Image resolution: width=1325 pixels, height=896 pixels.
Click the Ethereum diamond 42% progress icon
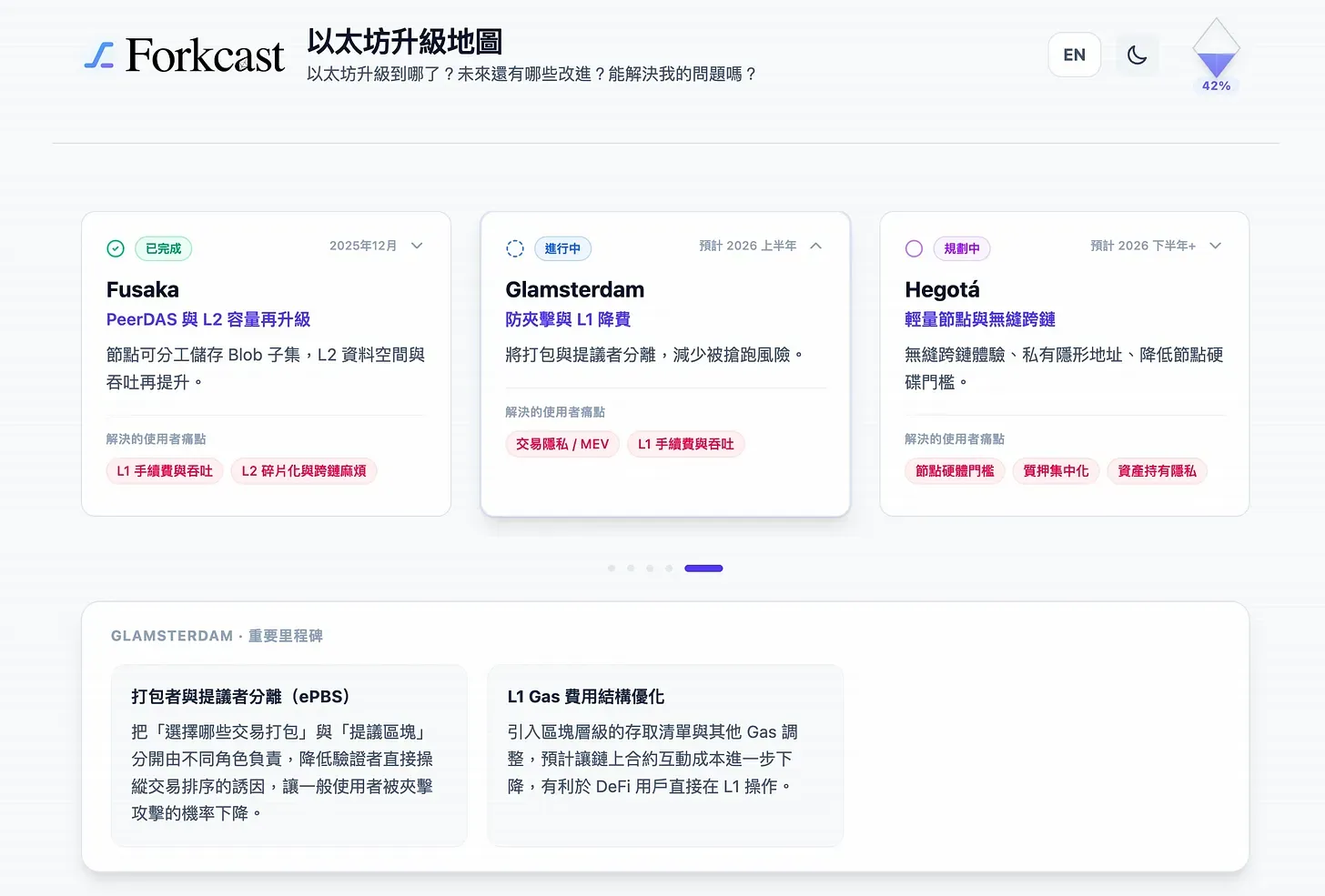1216,53
